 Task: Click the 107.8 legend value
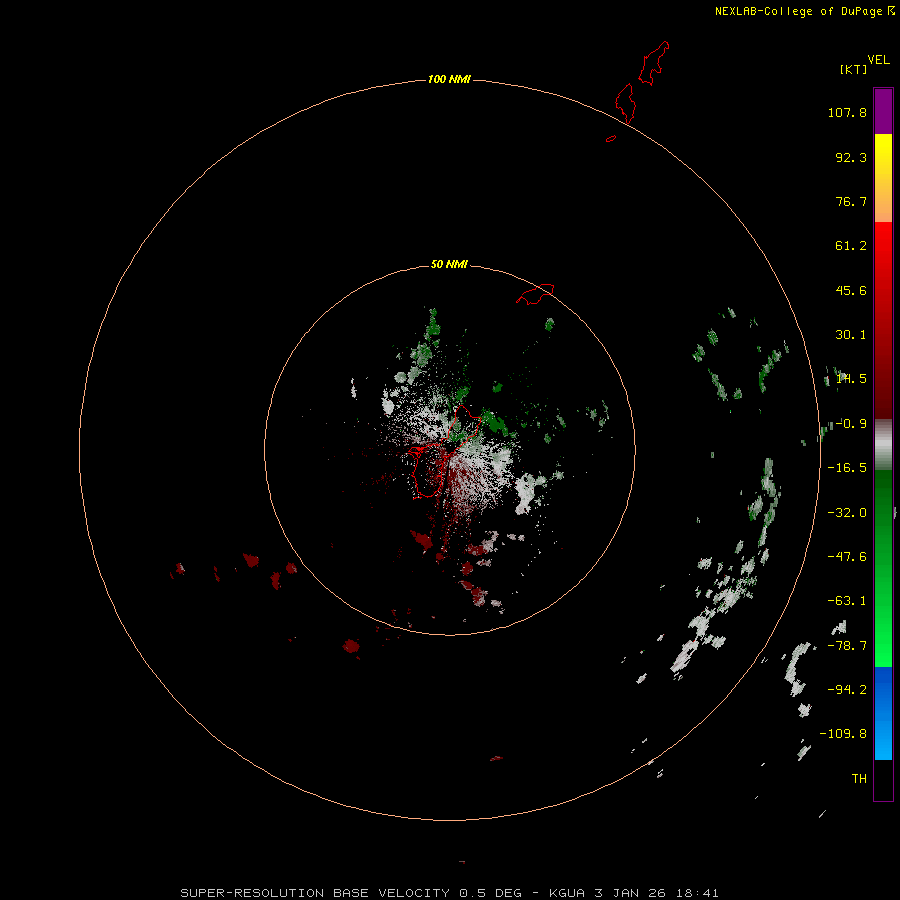pos(847,112)
